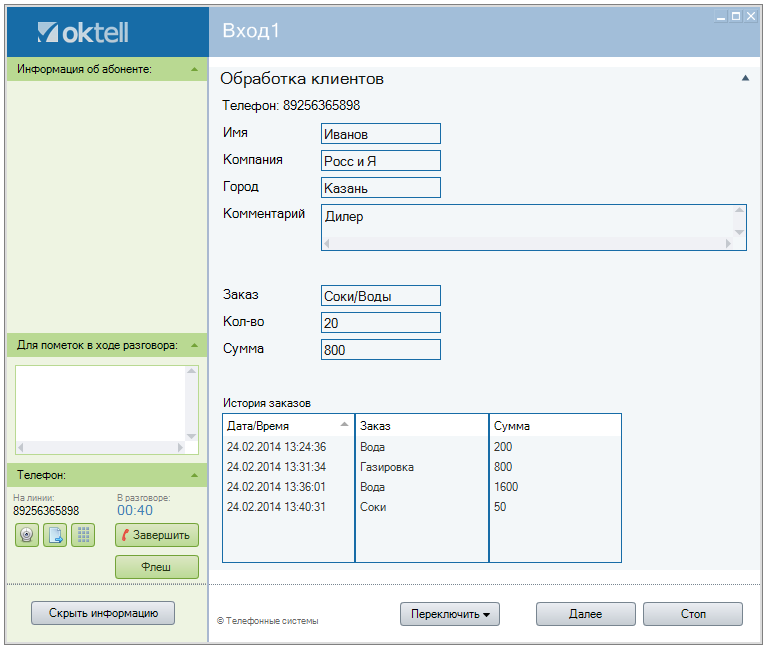Open the dial pad keypad icon
766x648 pixels.
point(83,535)
